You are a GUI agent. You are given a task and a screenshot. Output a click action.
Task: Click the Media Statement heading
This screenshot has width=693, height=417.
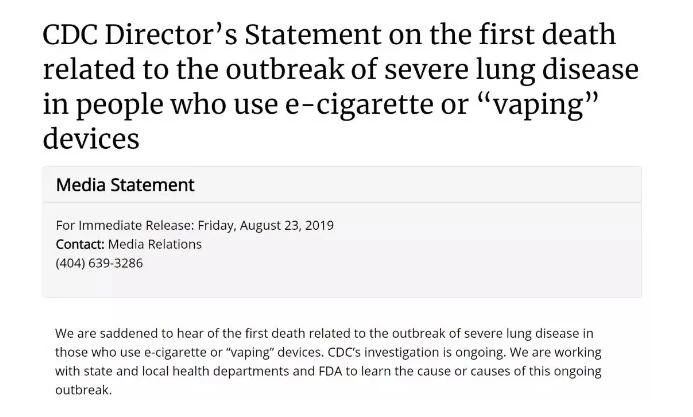click(125, 185)
